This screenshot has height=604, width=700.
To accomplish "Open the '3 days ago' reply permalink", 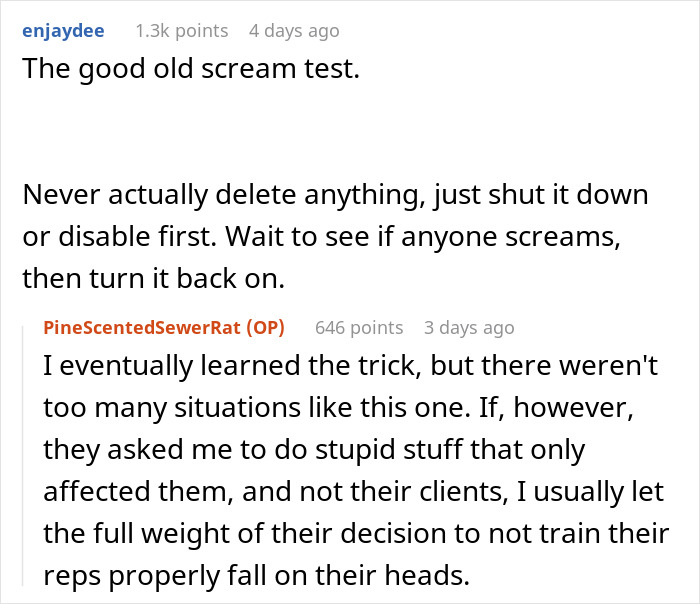I will point(469,327).
